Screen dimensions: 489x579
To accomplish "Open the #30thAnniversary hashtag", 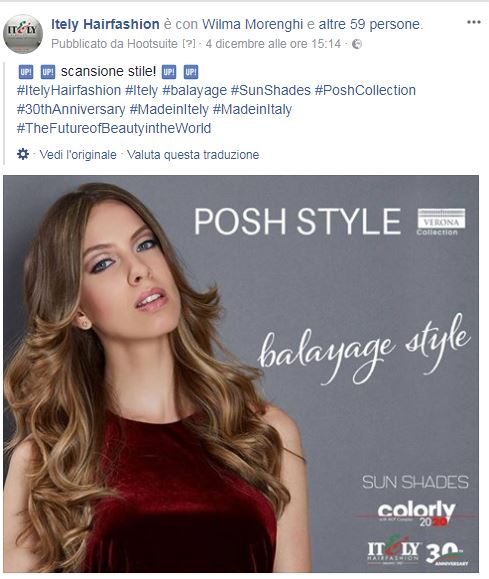I will click(71, 110).
